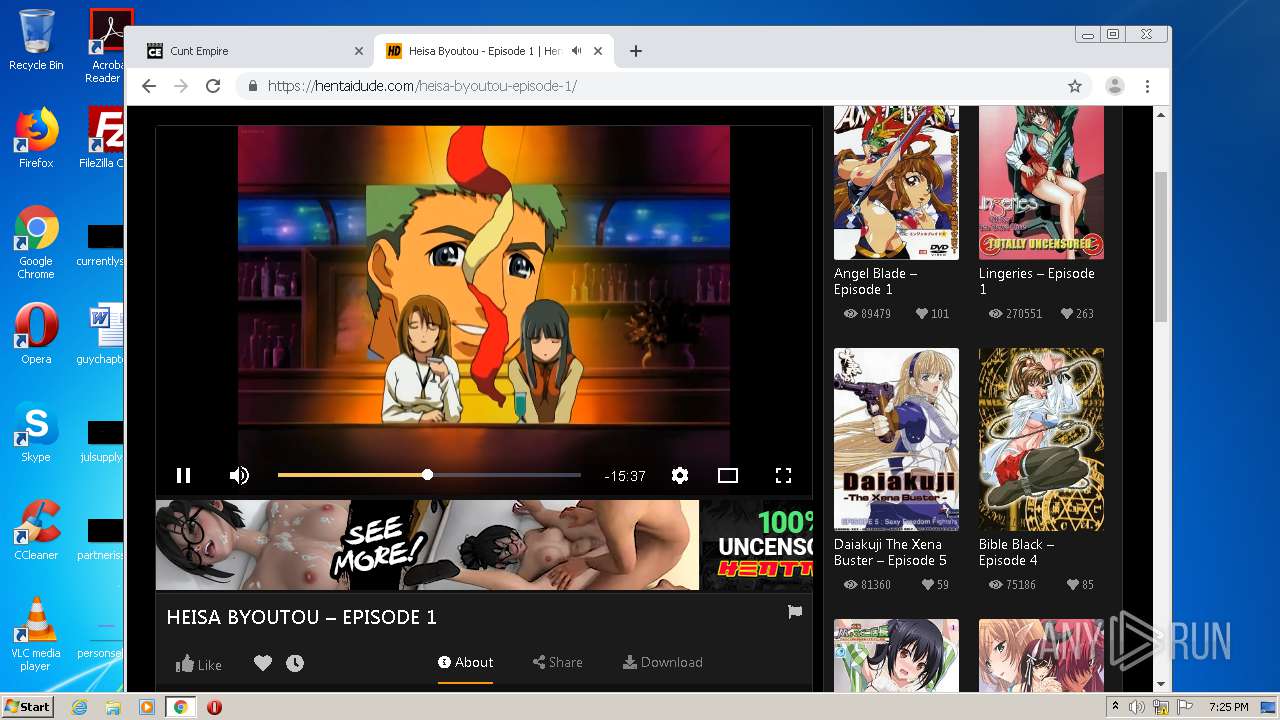
Task: Mute the Heisa Byoutou tab's audio speaker icon
Action: 577,51
